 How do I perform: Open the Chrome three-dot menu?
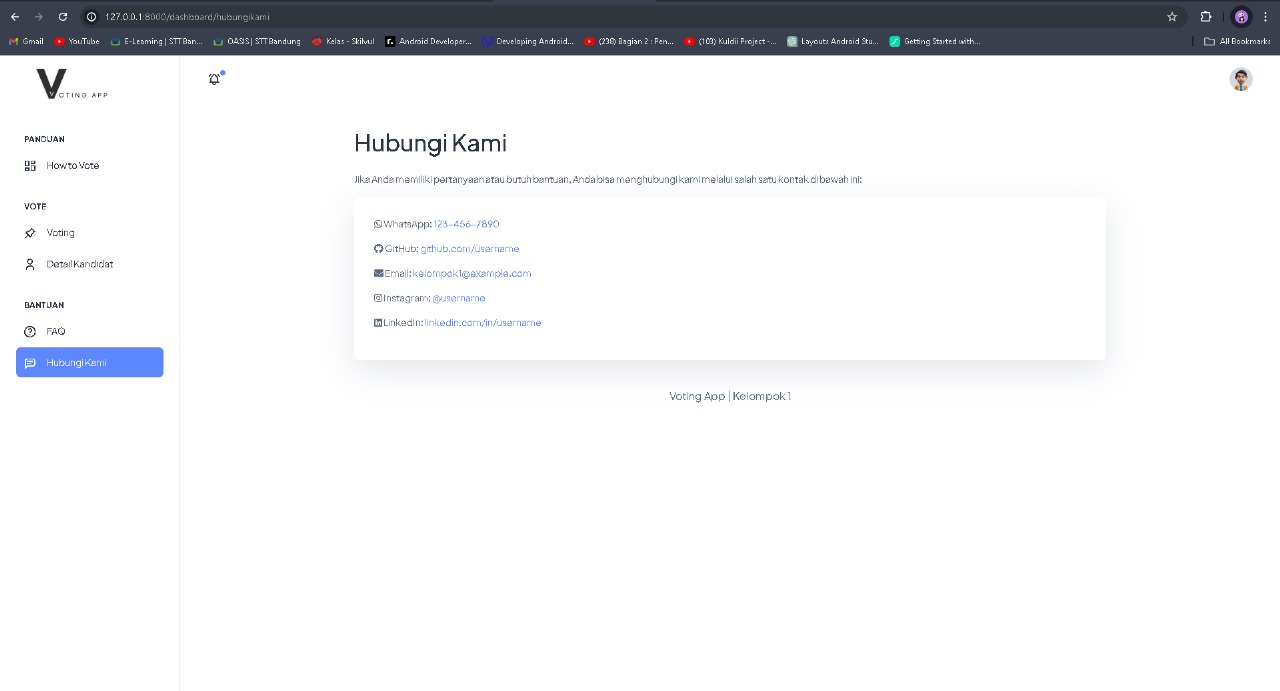coord(1266,17)
